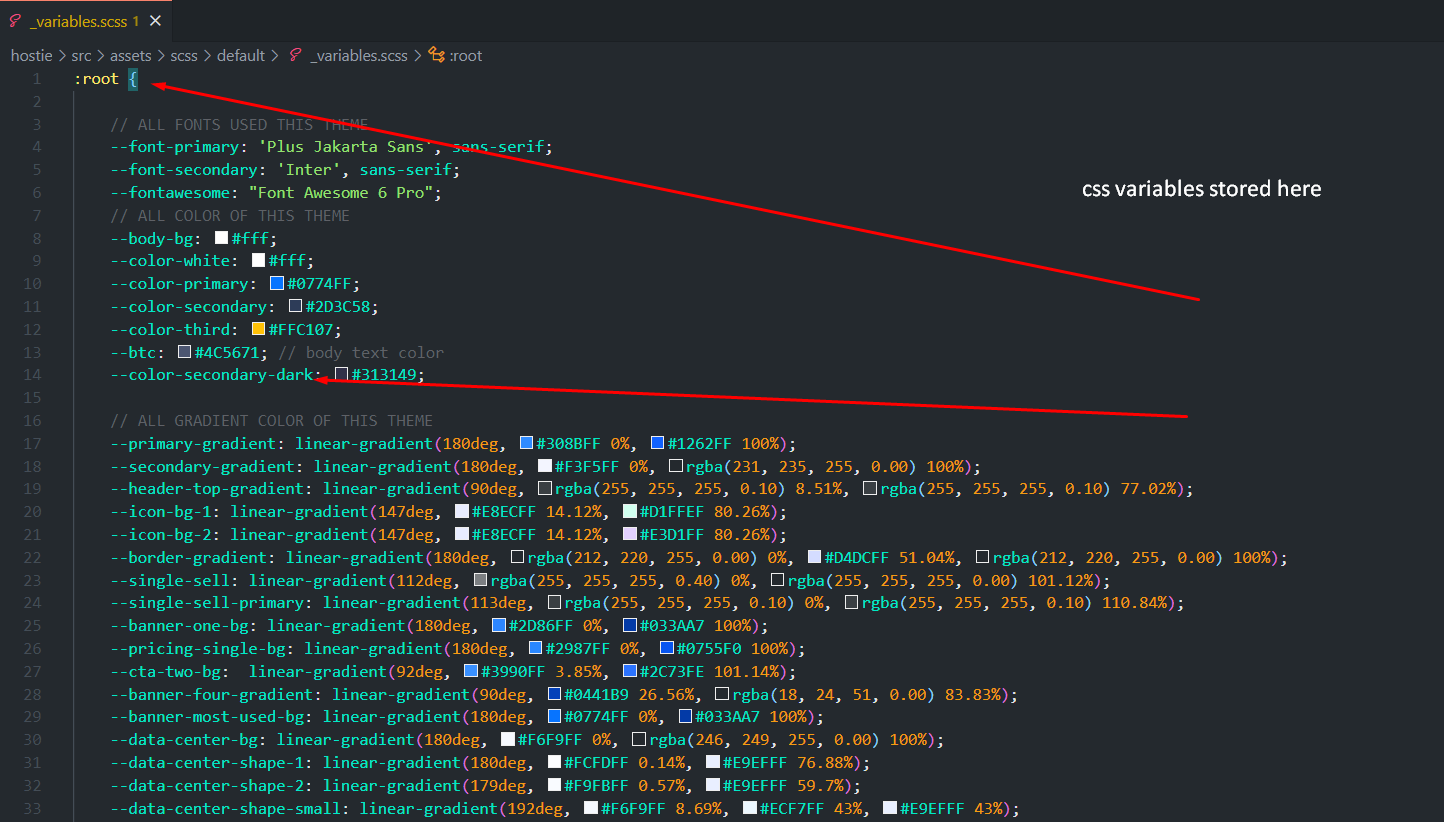
Task: Click the :root symbol icon in breadcrumbs
Action: [x=436, y=56]
